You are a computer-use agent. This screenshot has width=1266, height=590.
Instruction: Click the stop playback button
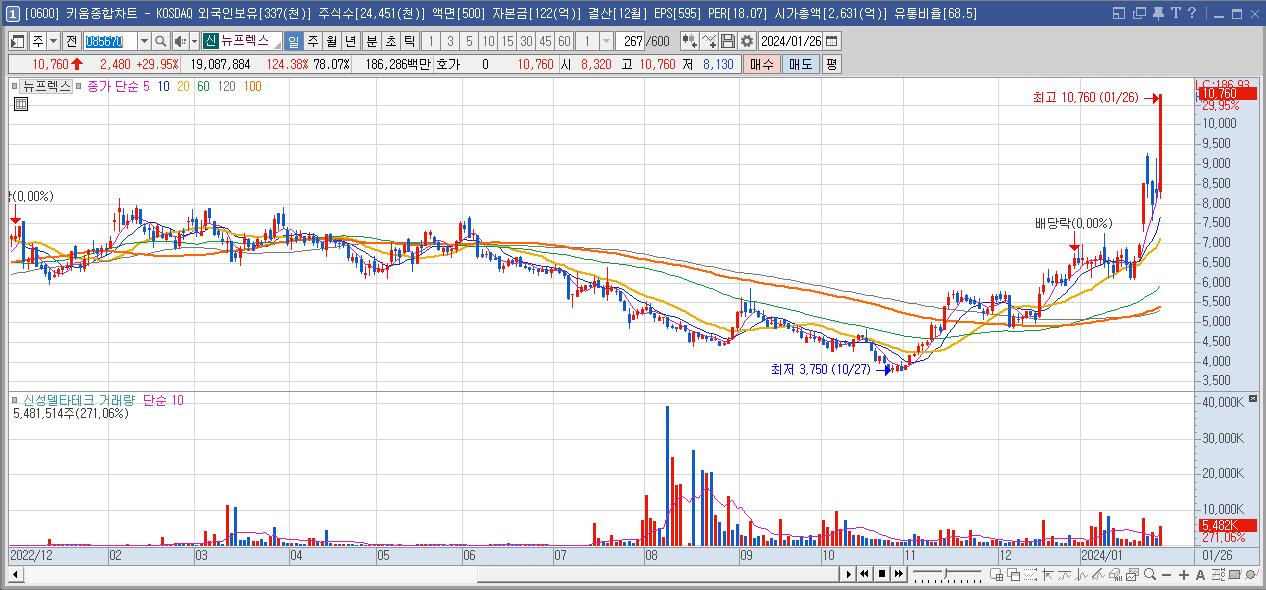pyautogui.click(x=882, y=574)
